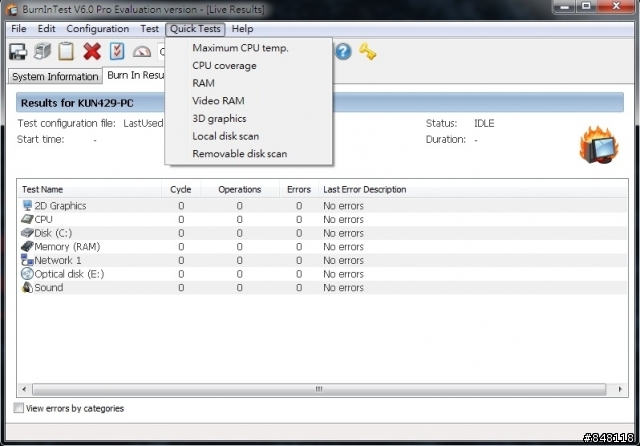Select the Network 1 test row
Viewport: 640px width, 446px height.
tap(322, 260)
